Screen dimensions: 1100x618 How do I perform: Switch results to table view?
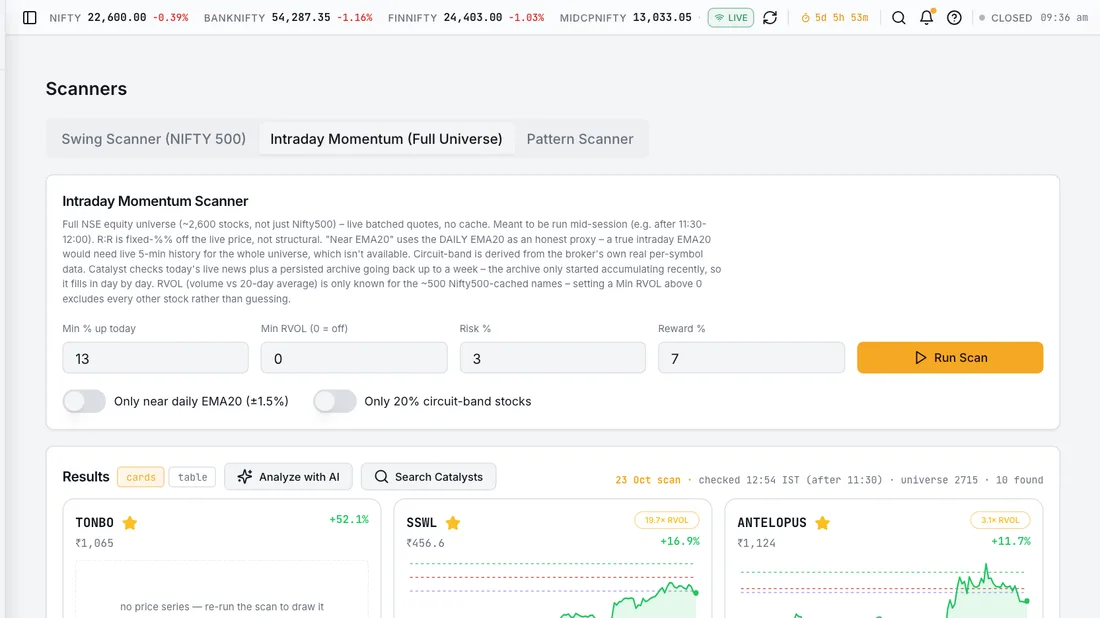pyautogui.click(x=192, y=477)
